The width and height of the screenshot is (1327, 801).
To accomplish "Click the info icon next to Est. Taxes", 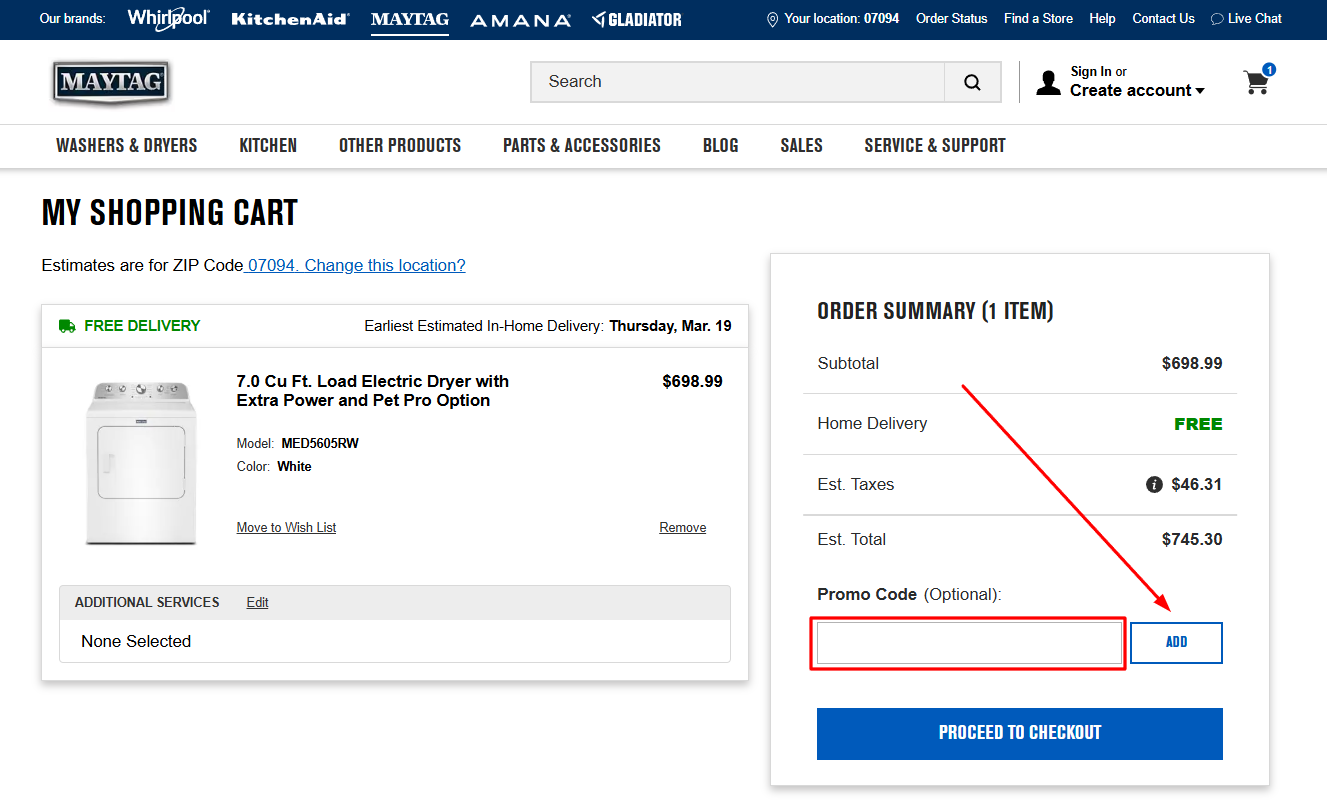I will tap(1155, 484).
